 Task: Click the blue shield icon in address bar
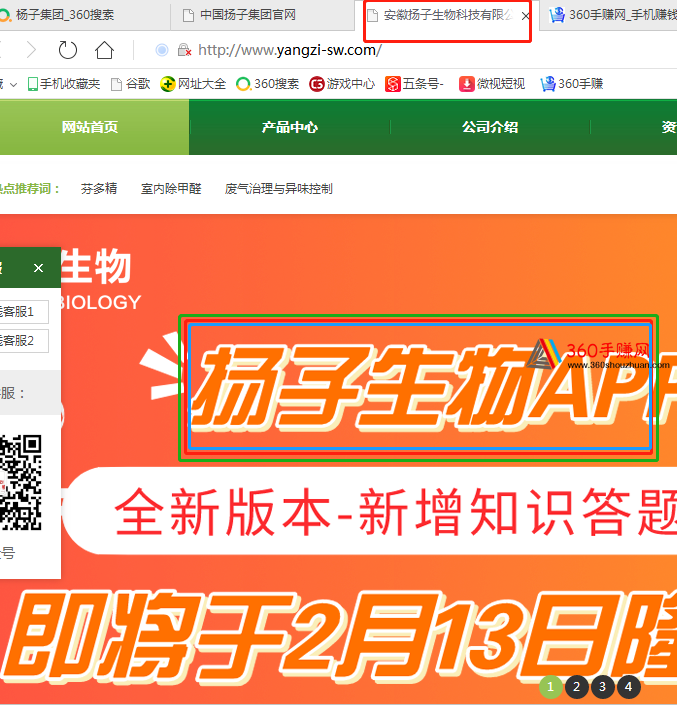(x=162, y=50)
